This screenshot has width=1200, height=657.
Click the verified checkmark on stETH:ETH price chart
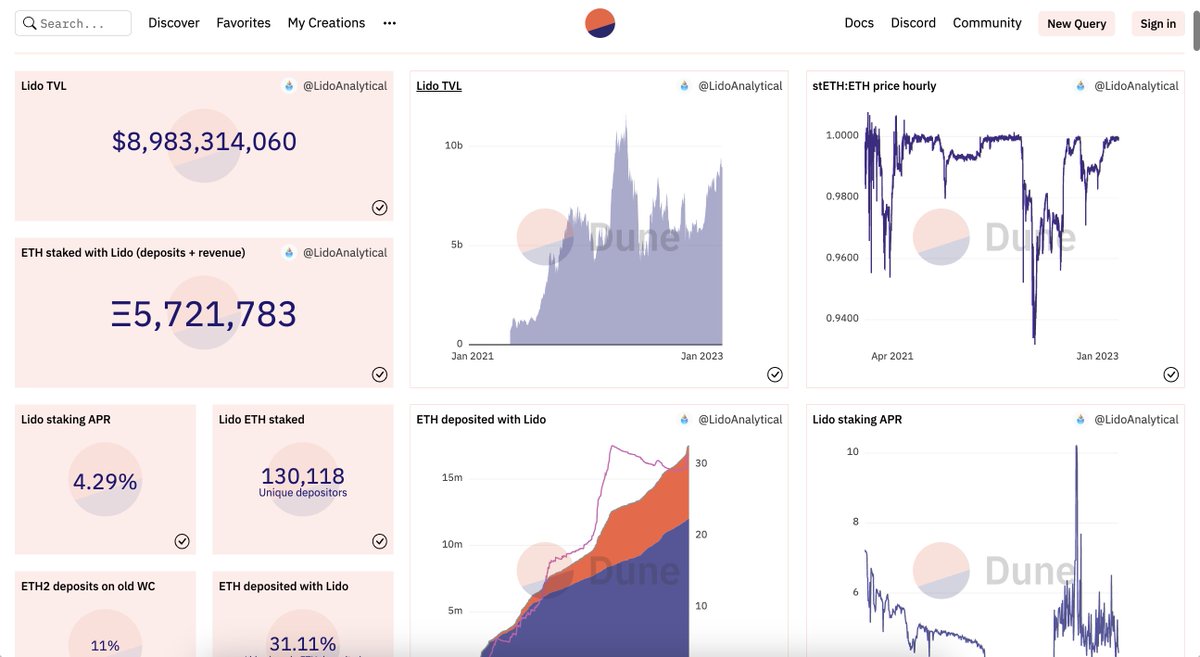(x=1171, y=375)
